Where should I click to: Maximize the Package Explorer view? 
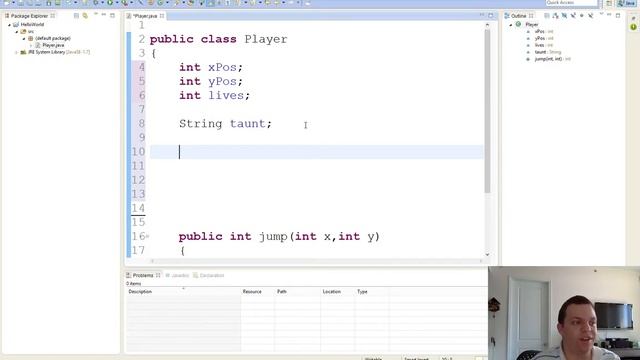(112, 16)
